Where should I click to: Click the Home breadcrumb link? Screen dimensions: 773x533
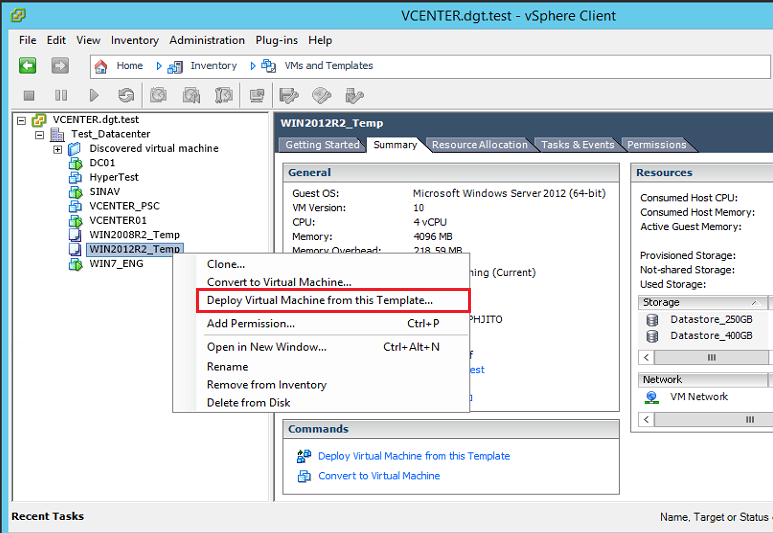(x=130, y=66)
